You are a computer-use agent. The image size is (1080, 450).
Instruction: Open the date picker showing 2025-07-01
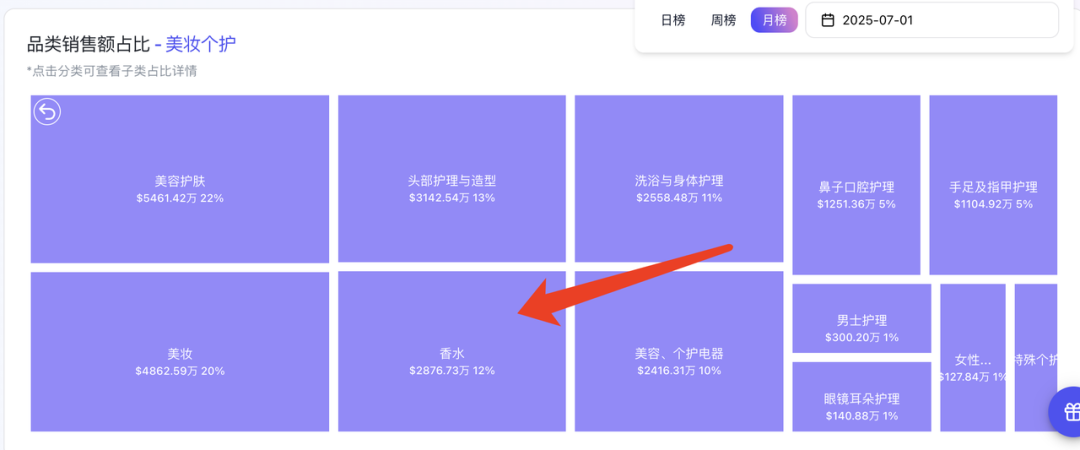(932, 20)
